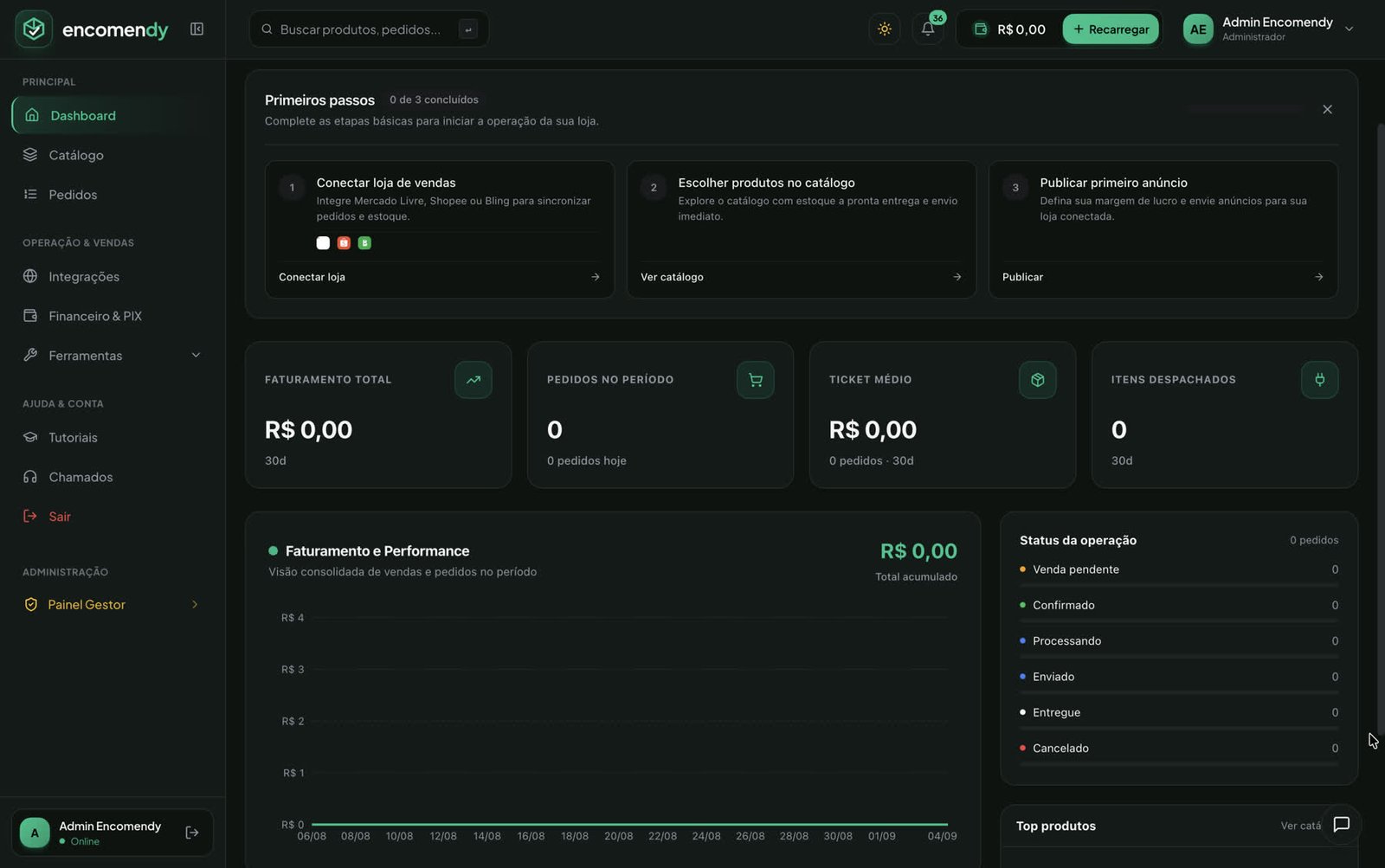Open Chamados support page
The width and height of the screenshot is (1385, 868).
click(x=113, y=477)
